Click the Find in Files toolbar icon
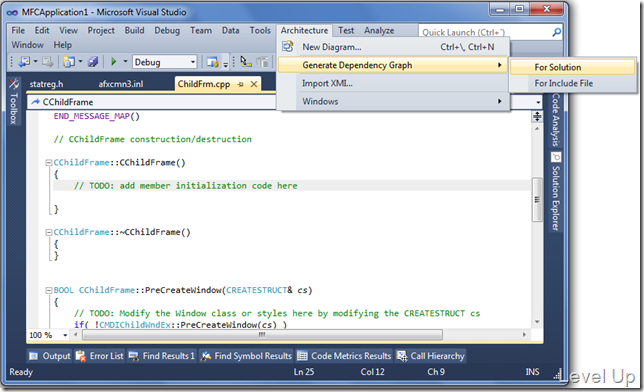 pyautogui.click(x=212, y=62)
